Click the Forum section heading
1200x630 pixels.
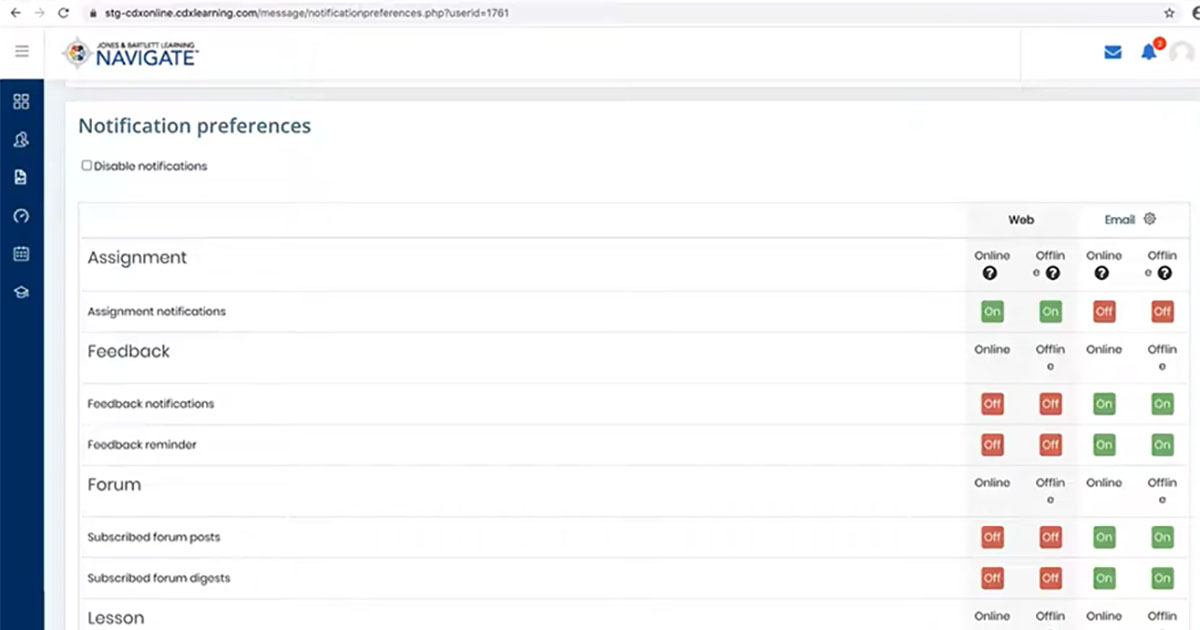[114, 484]
